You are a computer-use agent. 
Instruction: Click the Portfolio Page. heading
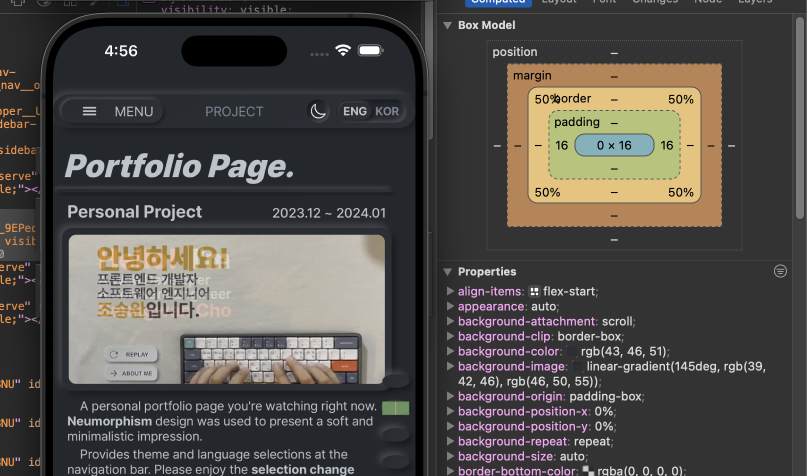[x=180, y=167]
